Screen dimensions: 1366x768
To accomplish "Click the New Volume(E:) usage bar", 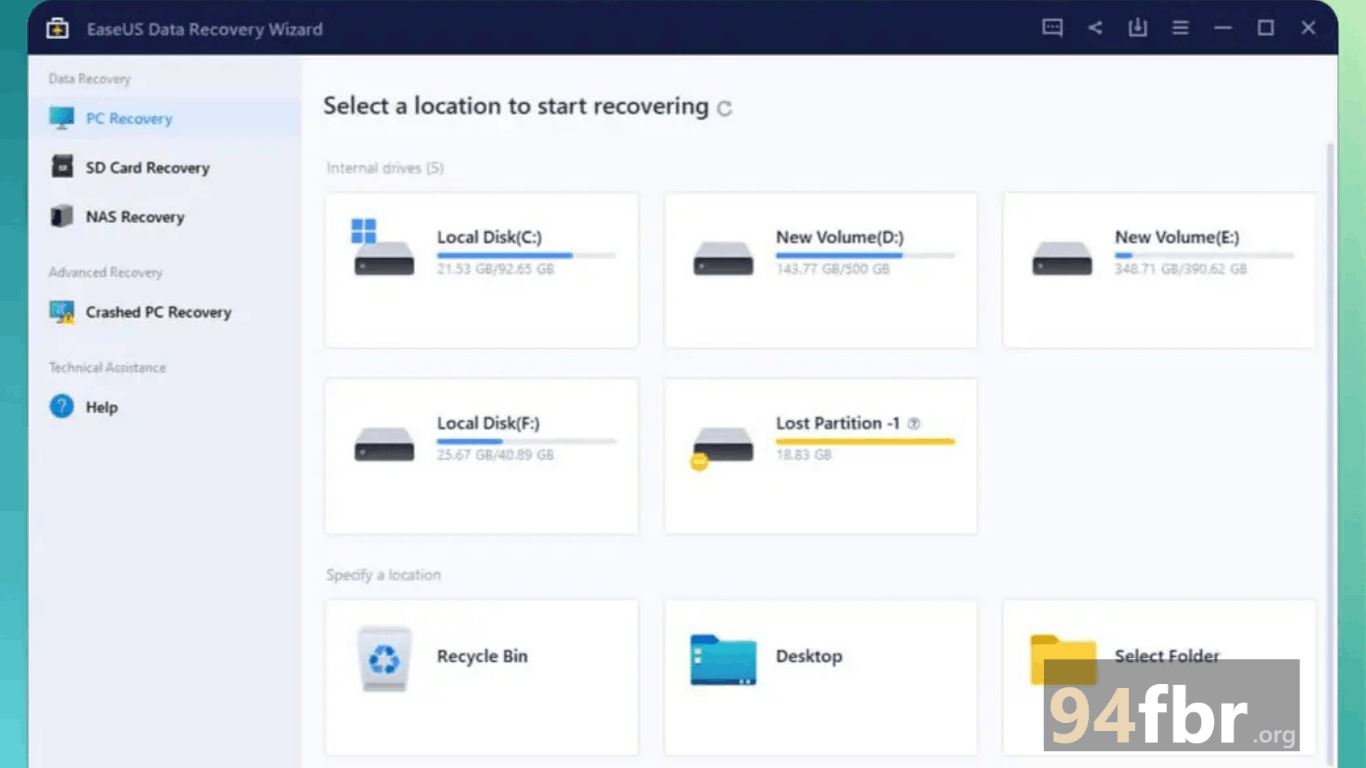I will (1205, 256).
